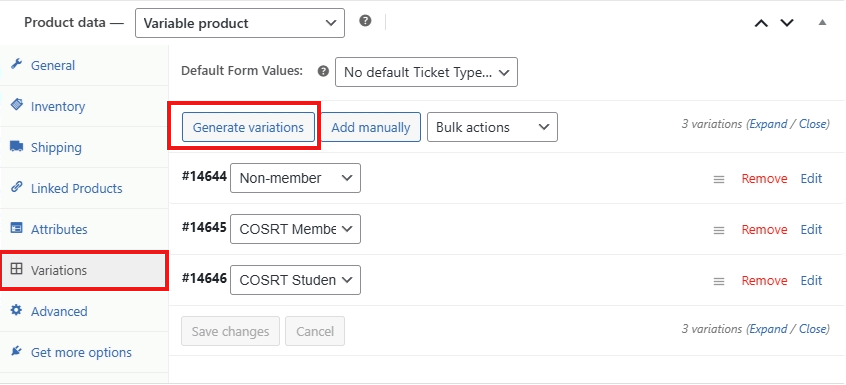Click the Variations grid icon

(17, 269)
